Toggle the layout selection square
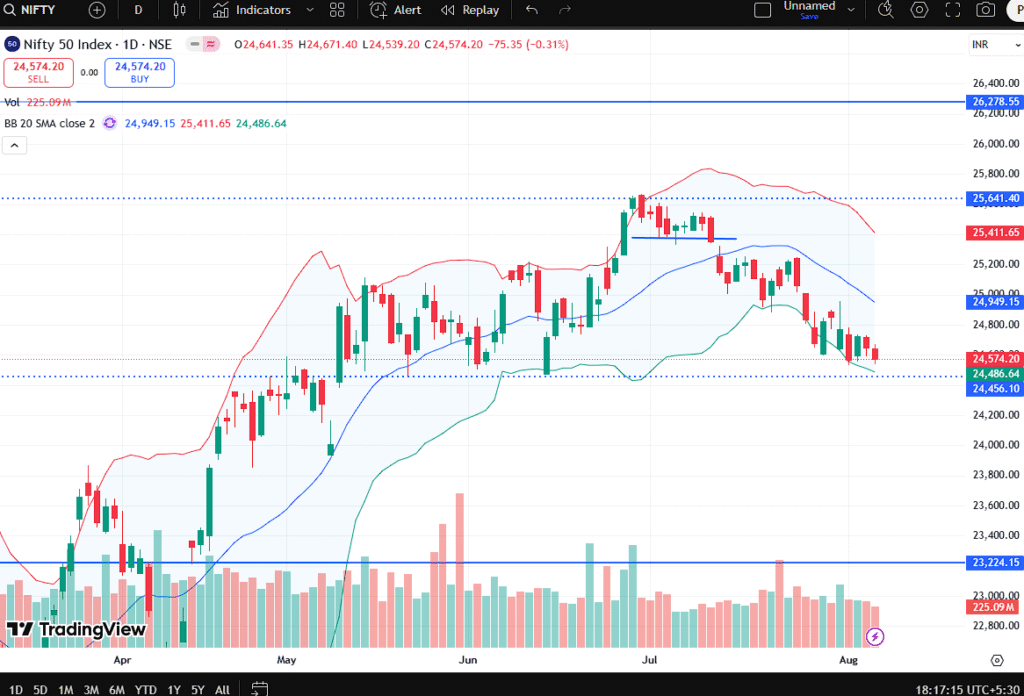The width and height of the screenshot is (1024, 696). 763,10
